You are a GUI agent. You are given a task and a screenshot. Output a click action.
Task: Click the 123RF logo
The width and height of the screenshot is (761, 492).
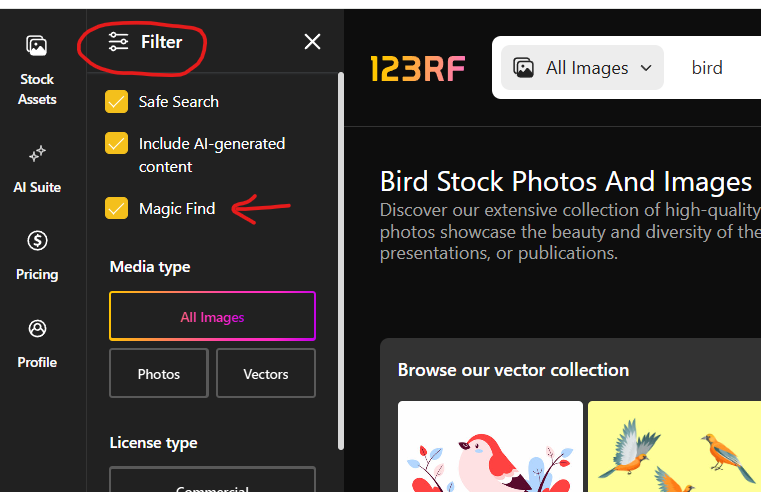415,68
